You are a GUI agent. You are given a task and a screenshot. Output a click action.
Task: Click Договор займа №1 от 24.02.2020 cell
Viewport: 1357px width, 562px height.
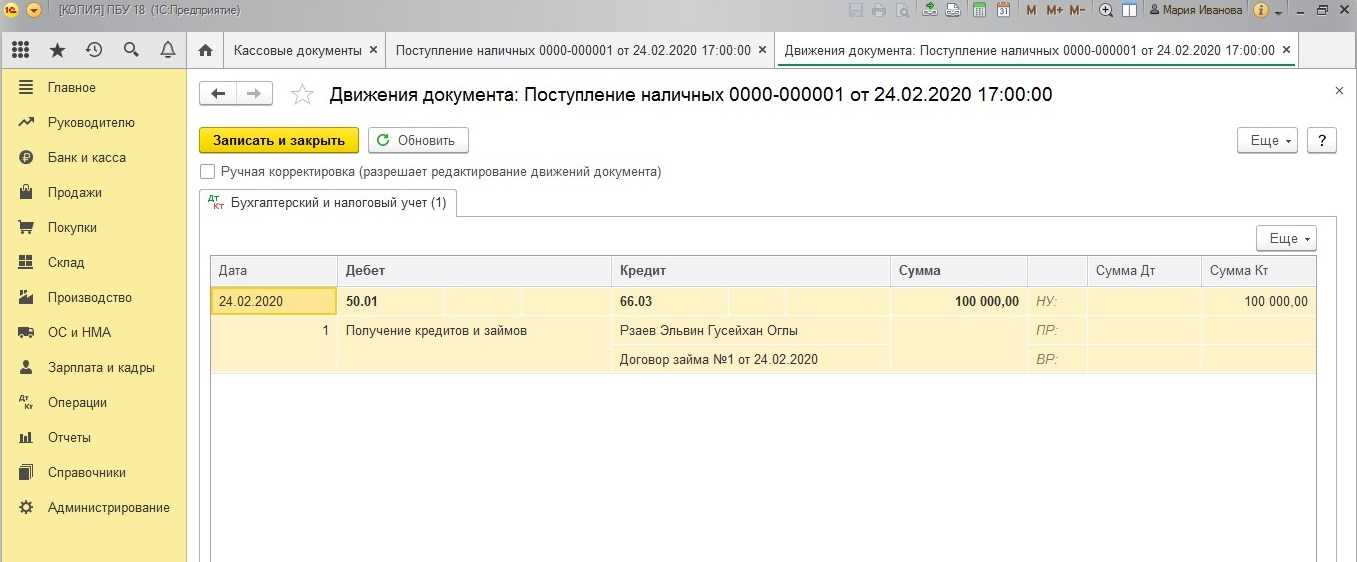[x=751, y=359]
